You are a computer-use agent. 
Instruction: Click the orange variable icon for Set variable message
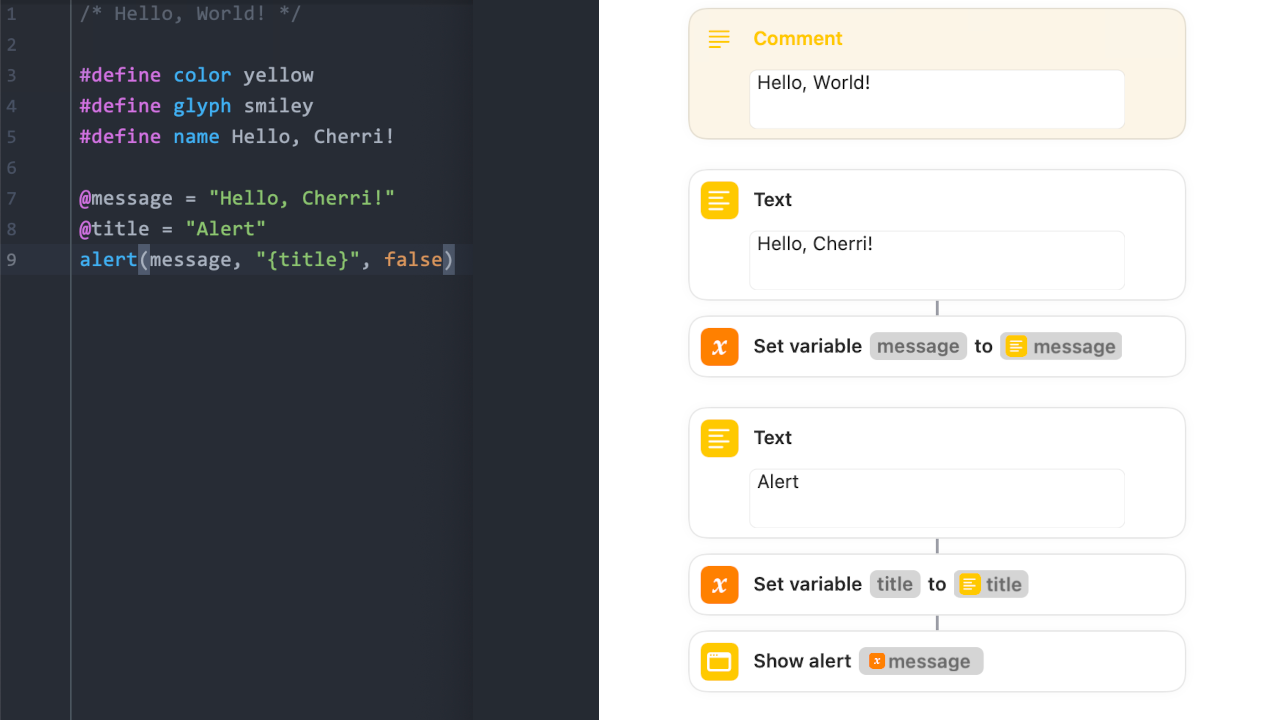click(x=719, y=347)
